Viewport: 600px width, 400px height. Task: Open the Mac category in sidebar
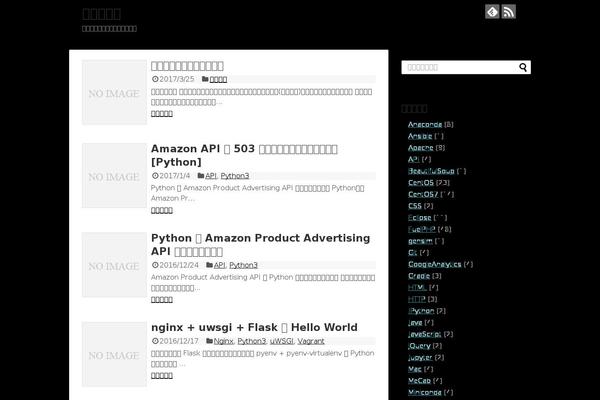414,369
